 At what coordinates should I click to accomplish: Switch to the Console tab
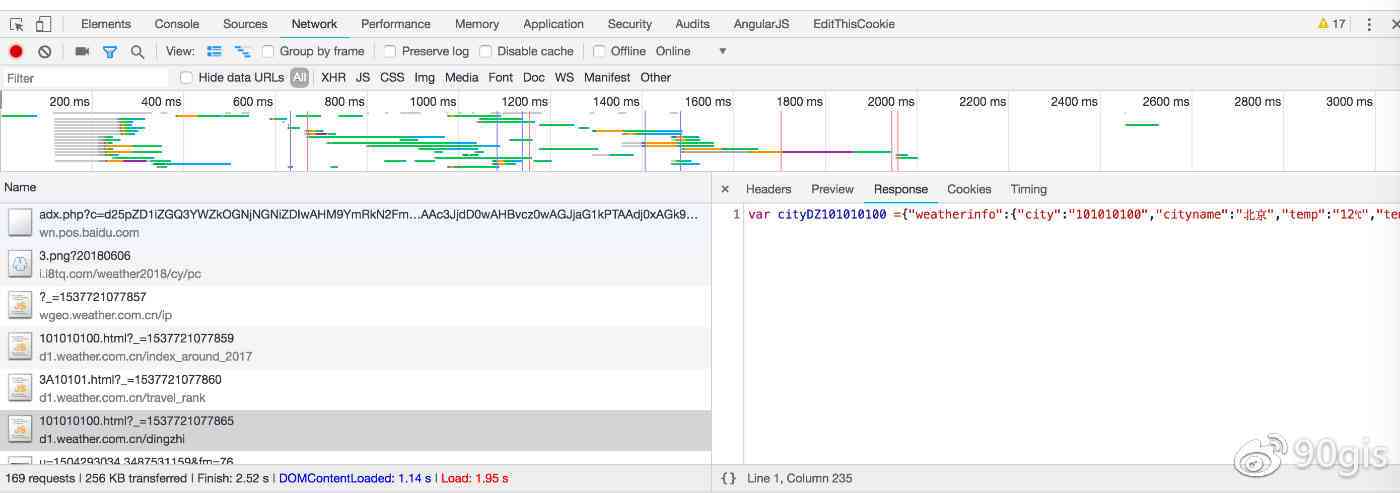[176, 24]
